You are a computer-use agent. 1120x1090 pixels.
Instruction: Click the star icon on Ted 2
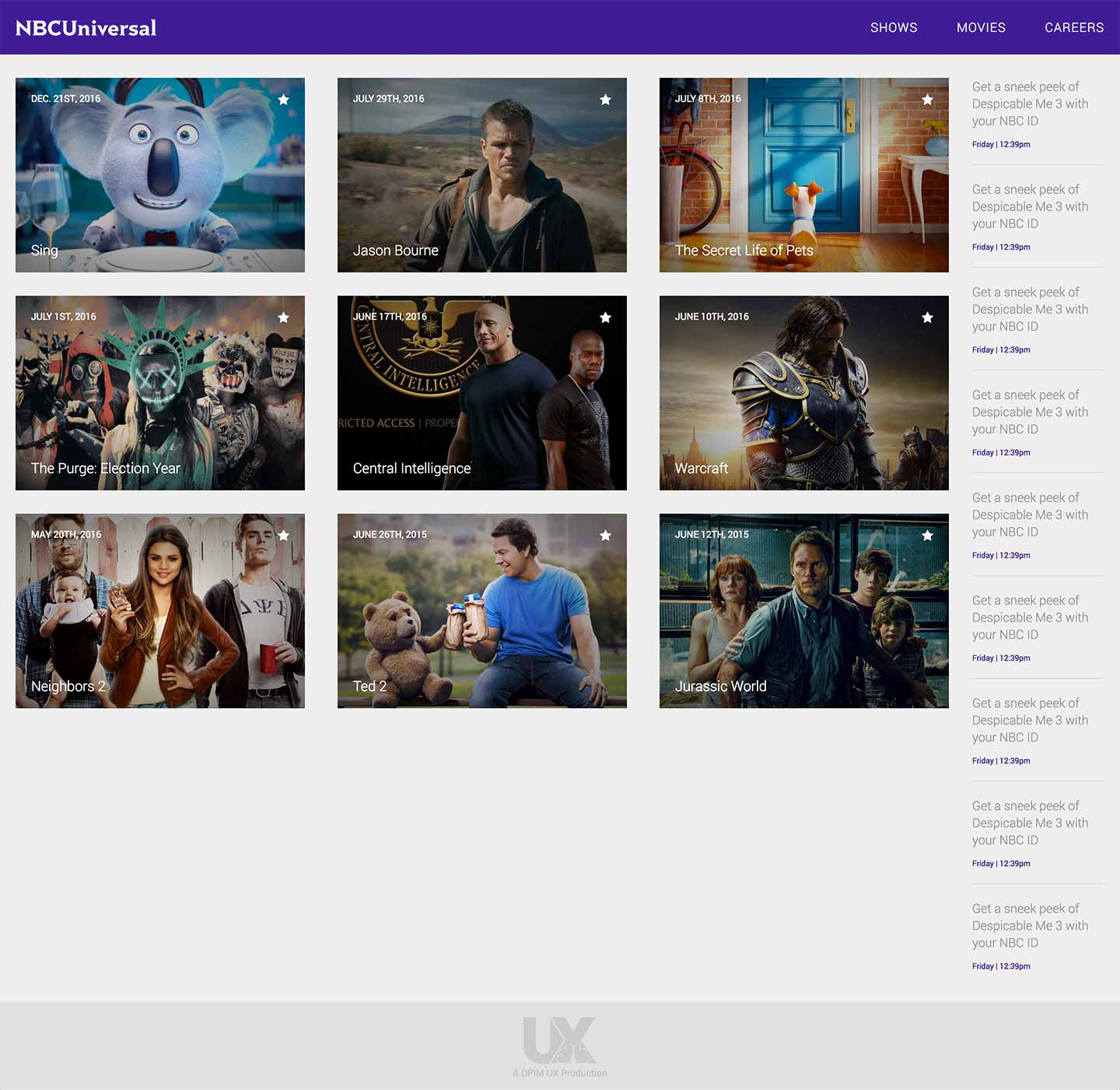pyautogui.click(x=605, y=535)
